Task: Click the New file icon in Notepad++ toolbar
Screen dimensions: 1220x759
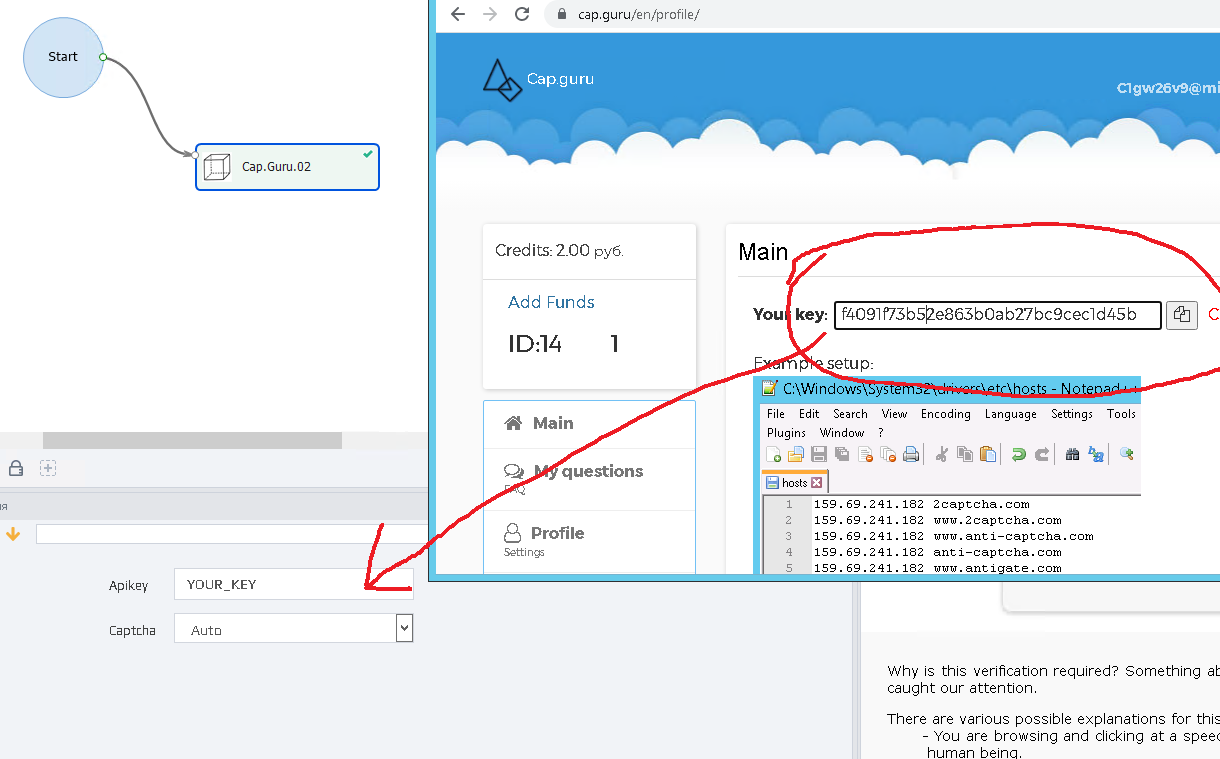Action: (x=773, y=455)
